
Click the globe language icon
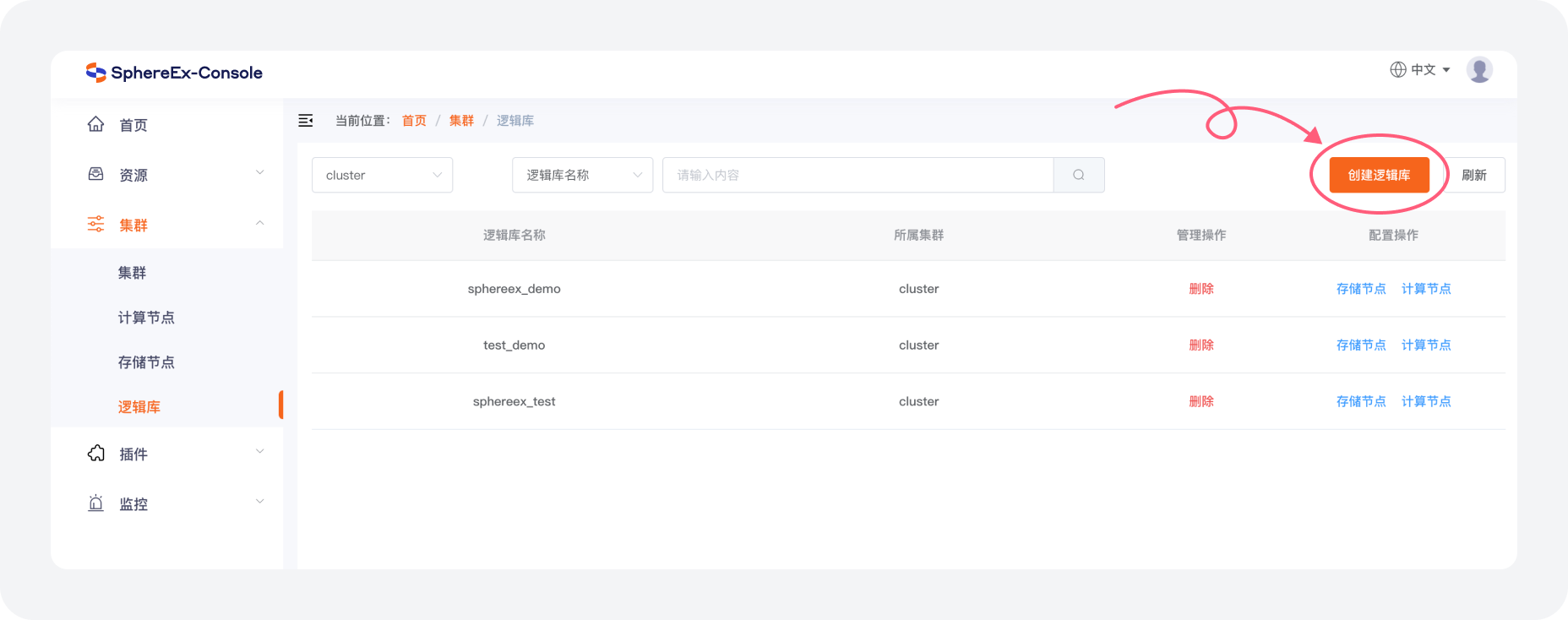pos(1398,70)
